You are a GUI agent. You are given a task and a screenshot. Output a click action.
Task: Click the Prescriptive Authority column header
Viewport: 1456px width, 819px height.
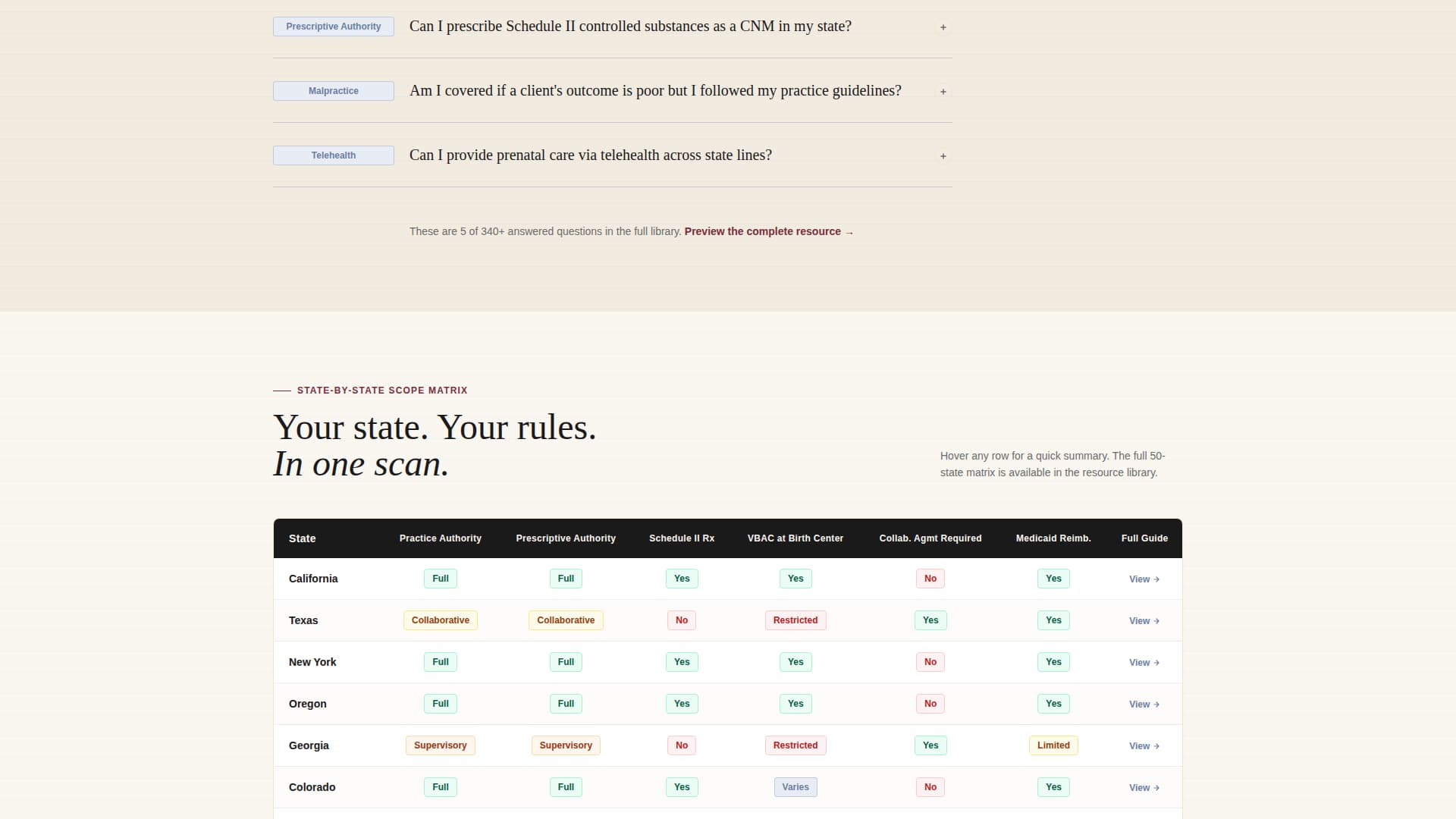point(566,538)
